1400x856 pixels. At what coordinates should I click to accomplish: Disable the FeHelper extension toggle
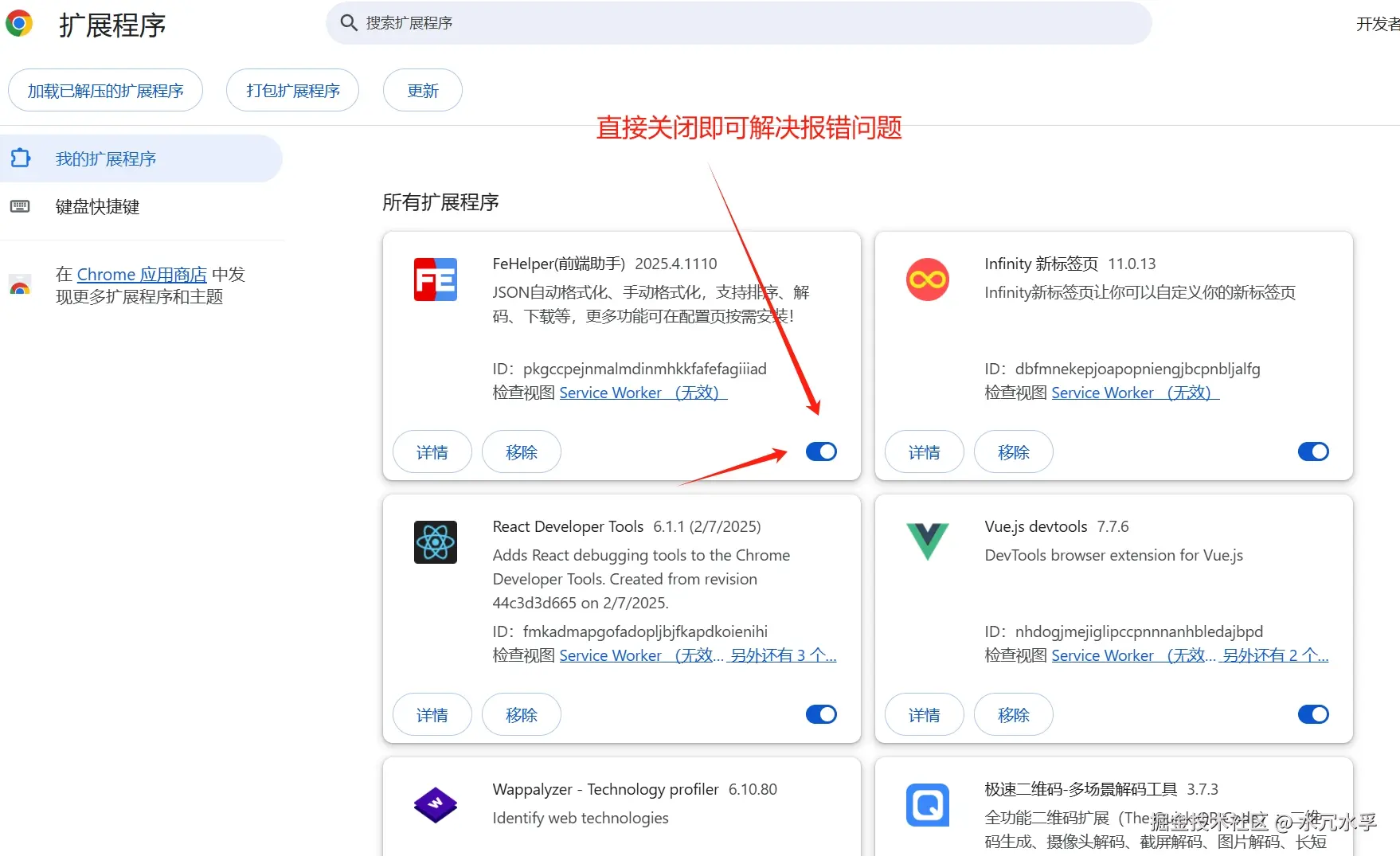coord(821,451)
